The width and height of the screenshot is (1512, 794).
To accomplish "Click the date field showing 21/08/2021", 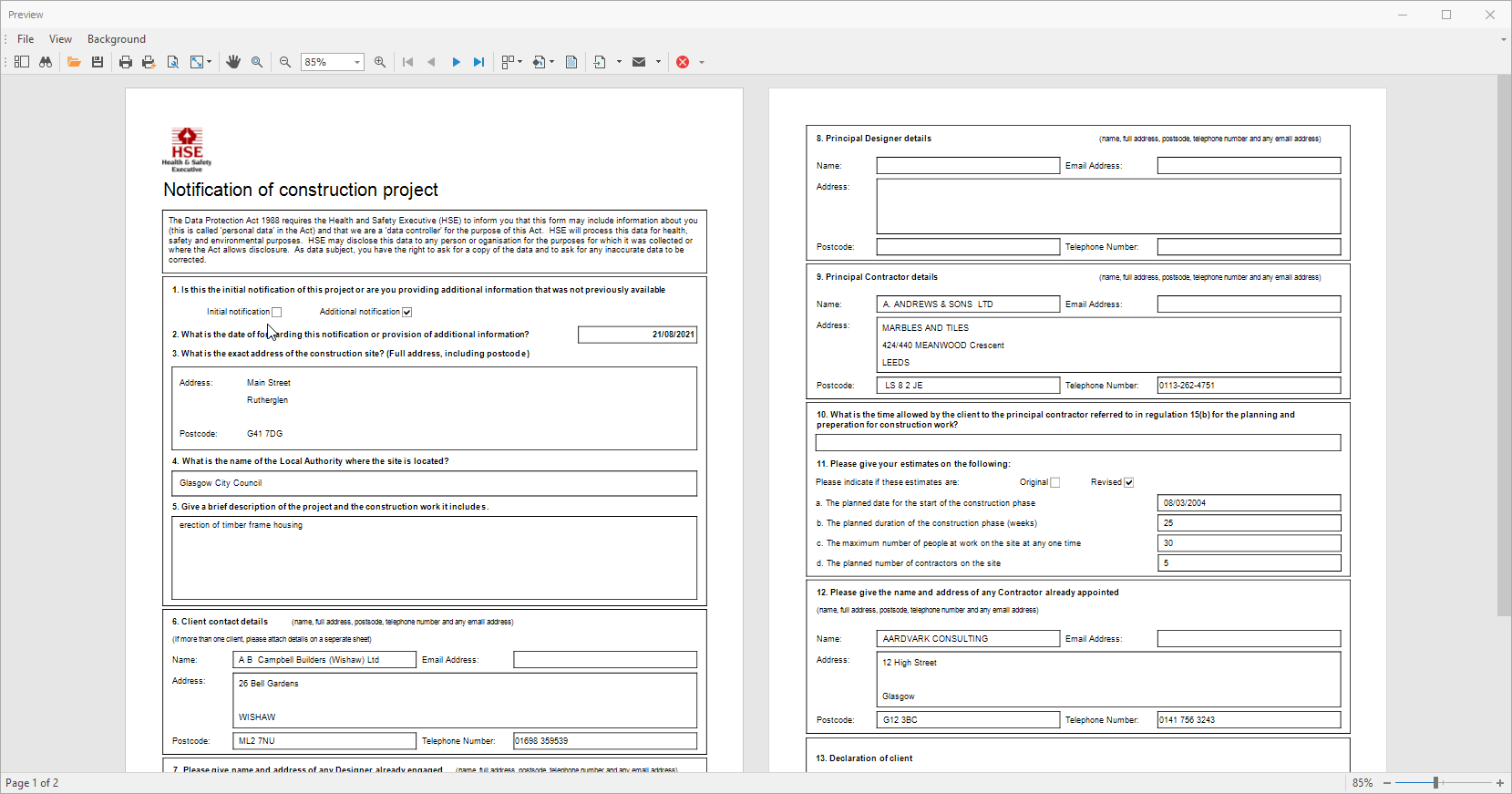I will 637,335.
